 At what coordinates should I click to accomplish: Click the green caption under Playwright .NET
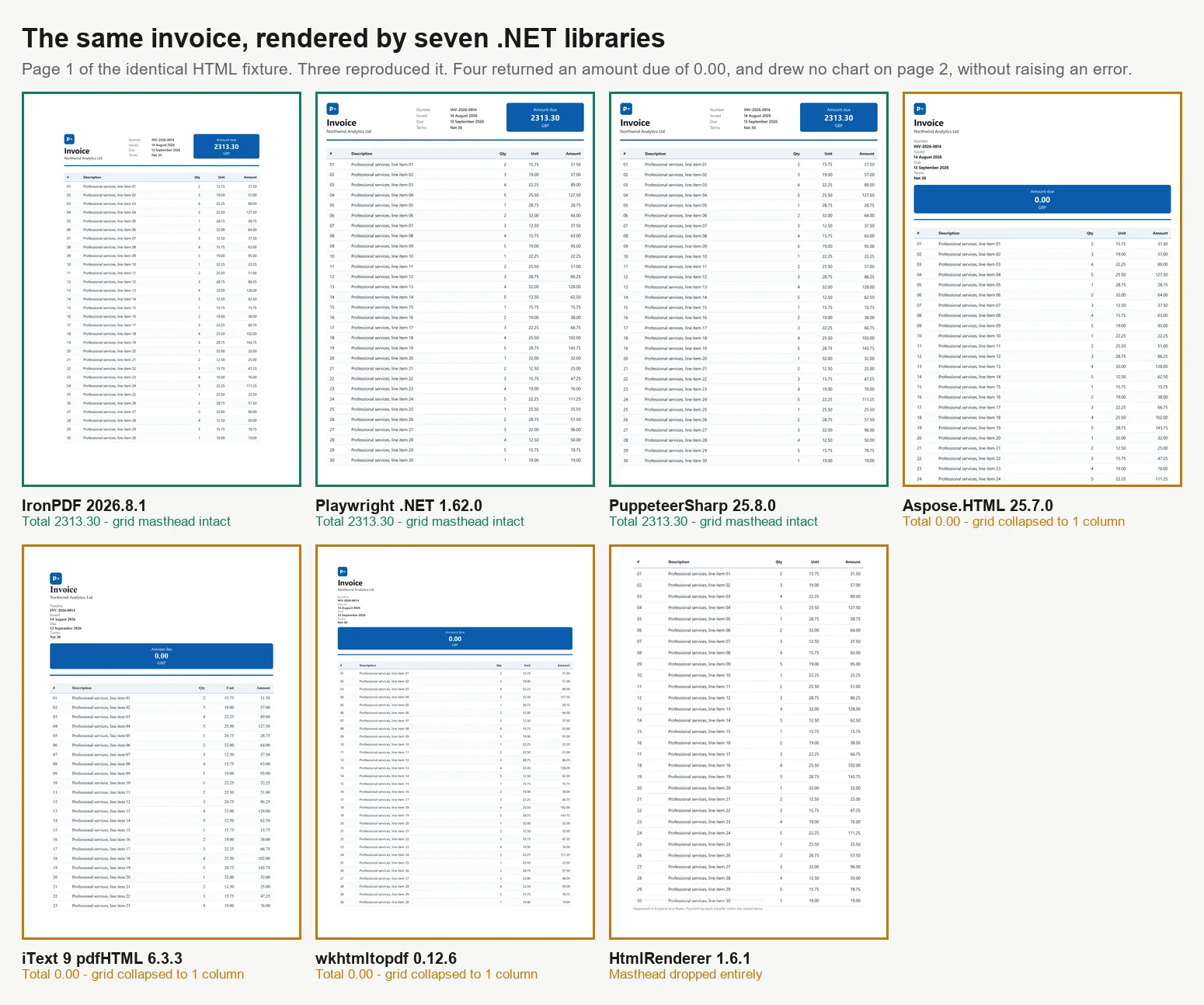(x=419, y=522)
